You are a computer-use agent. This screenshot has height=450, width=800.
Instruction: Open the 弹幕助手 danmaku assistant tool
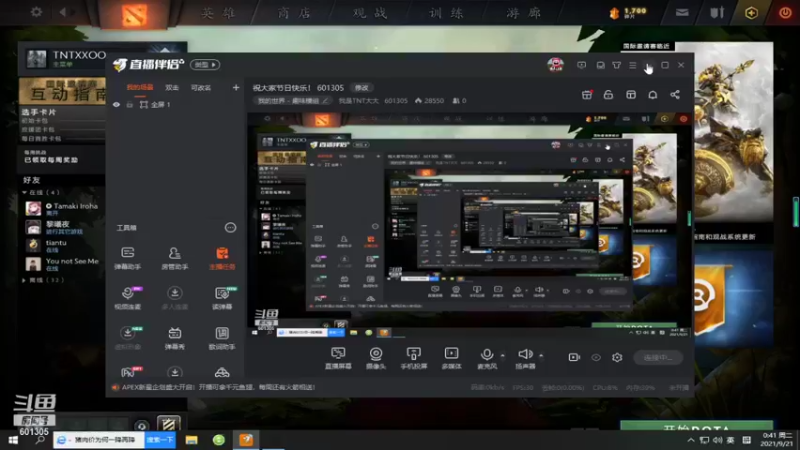[128, 258]
